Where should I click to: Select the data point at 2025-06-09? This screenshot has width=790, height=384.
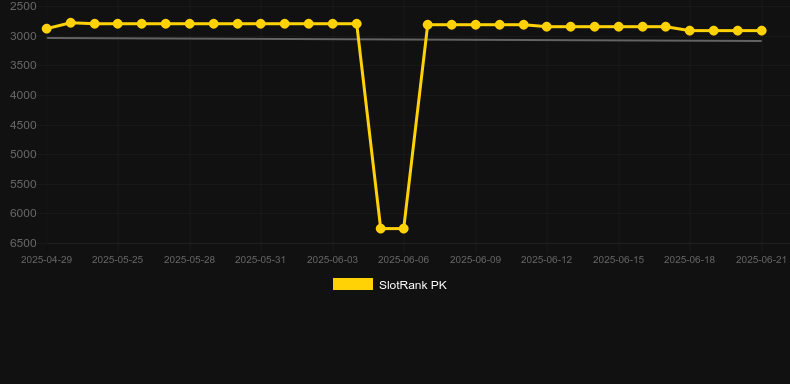476,25
